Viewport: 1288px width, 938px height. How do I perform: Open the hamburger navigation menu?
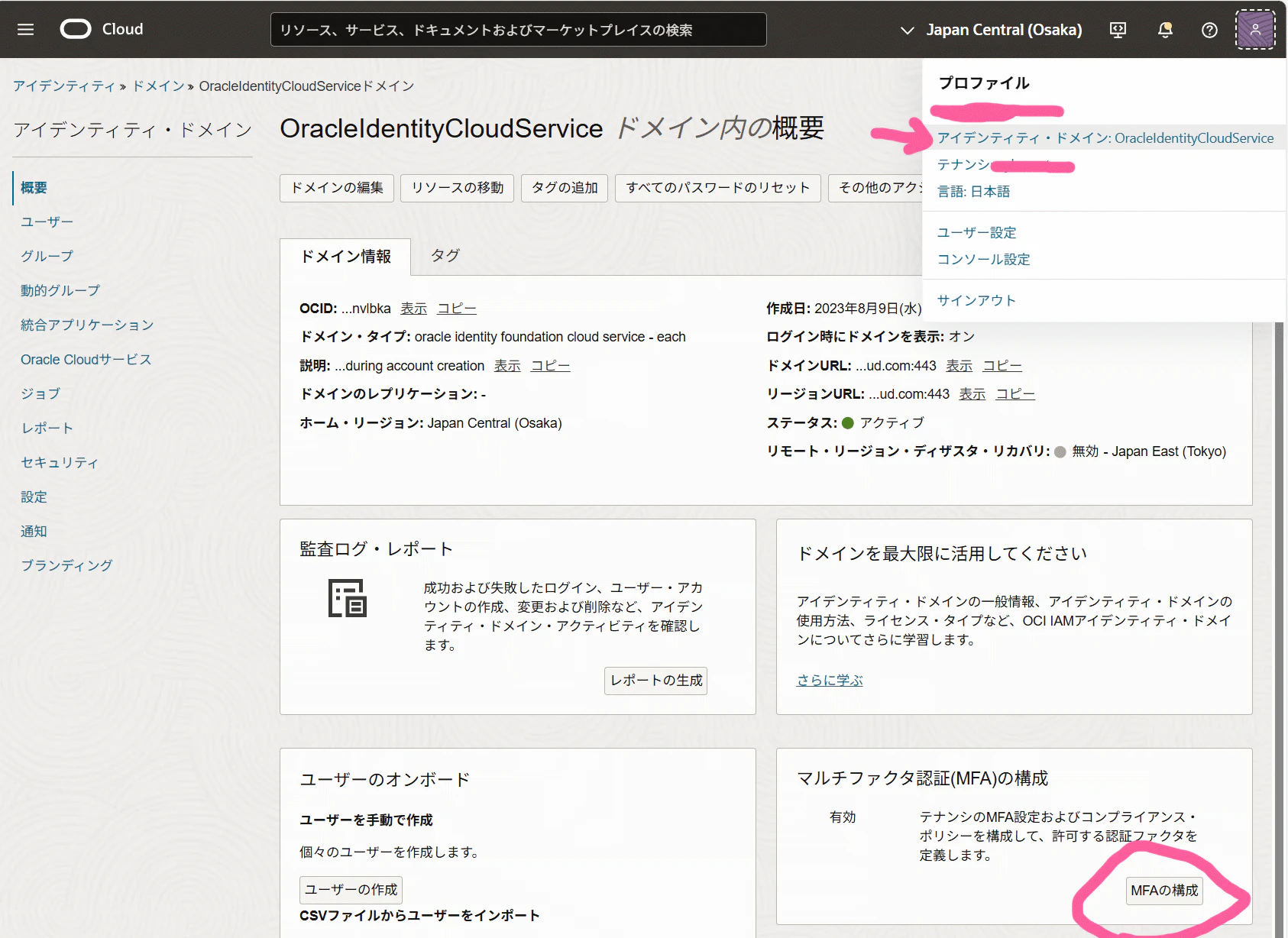click(x=26, y=30)
